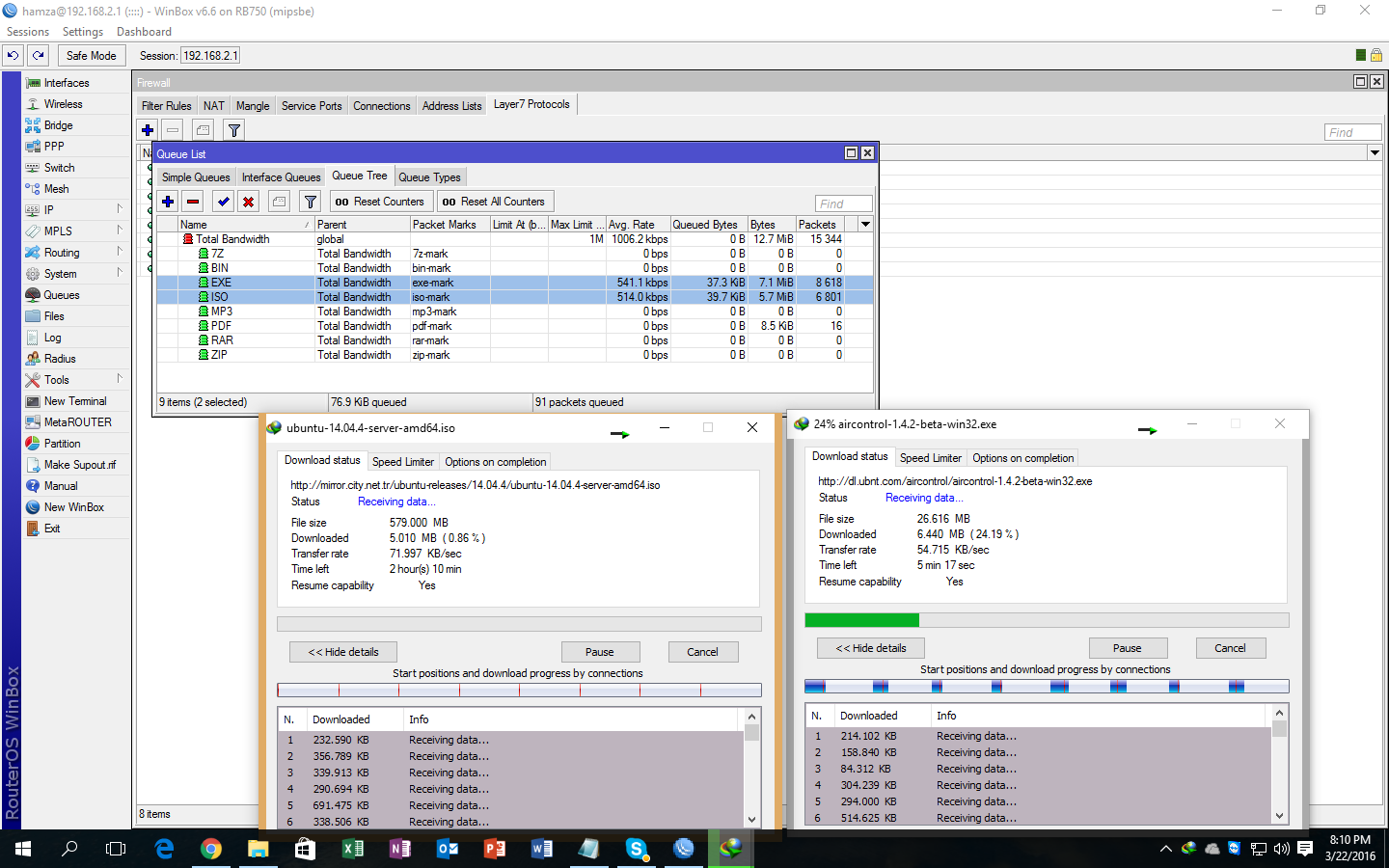Add new queue with blue plus icon
The width and height of the screenshot is (1389, 868).
click(x=168, y=202)
